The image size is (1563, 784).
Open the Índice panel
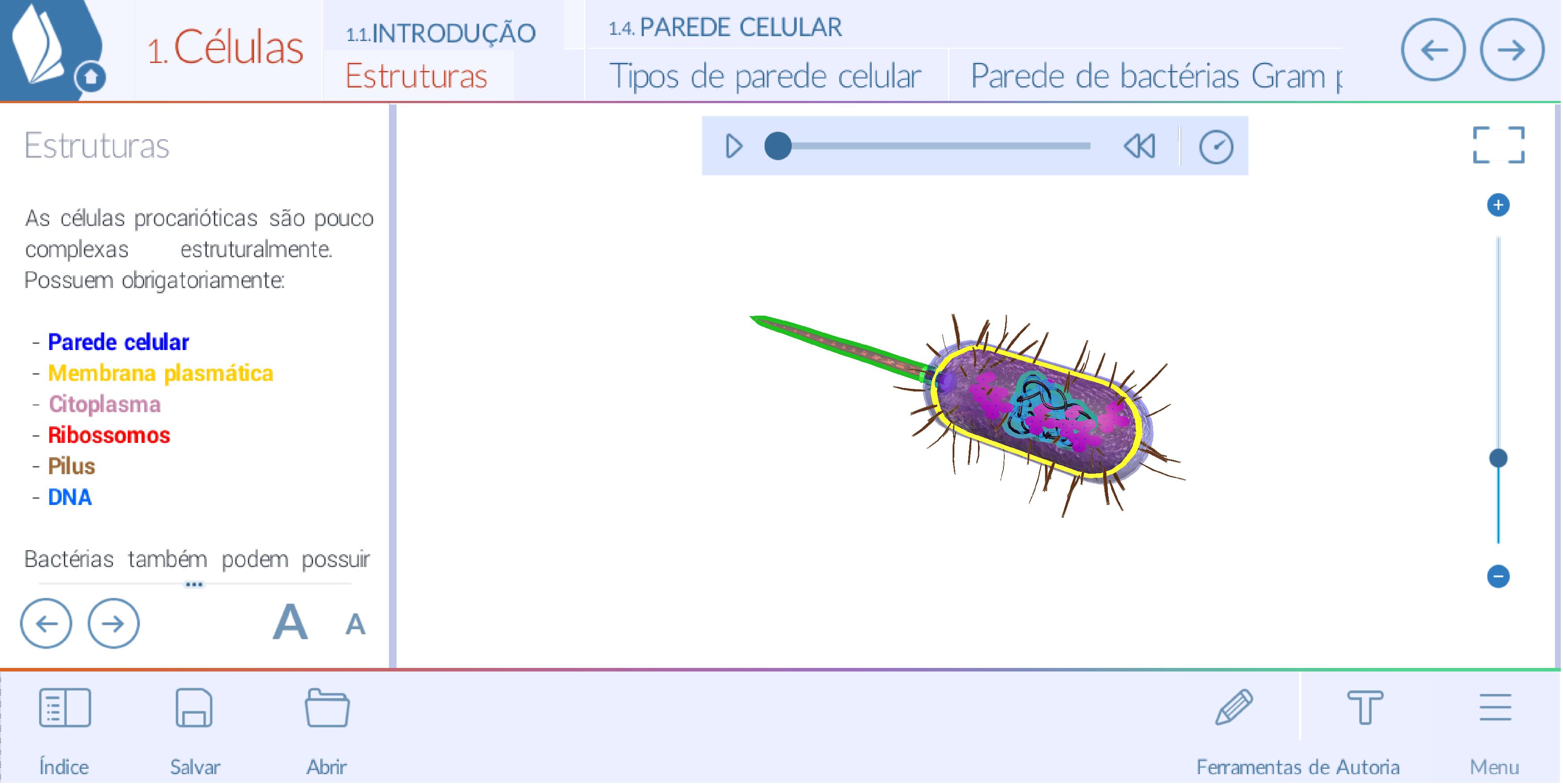click(x=64, y=708)
